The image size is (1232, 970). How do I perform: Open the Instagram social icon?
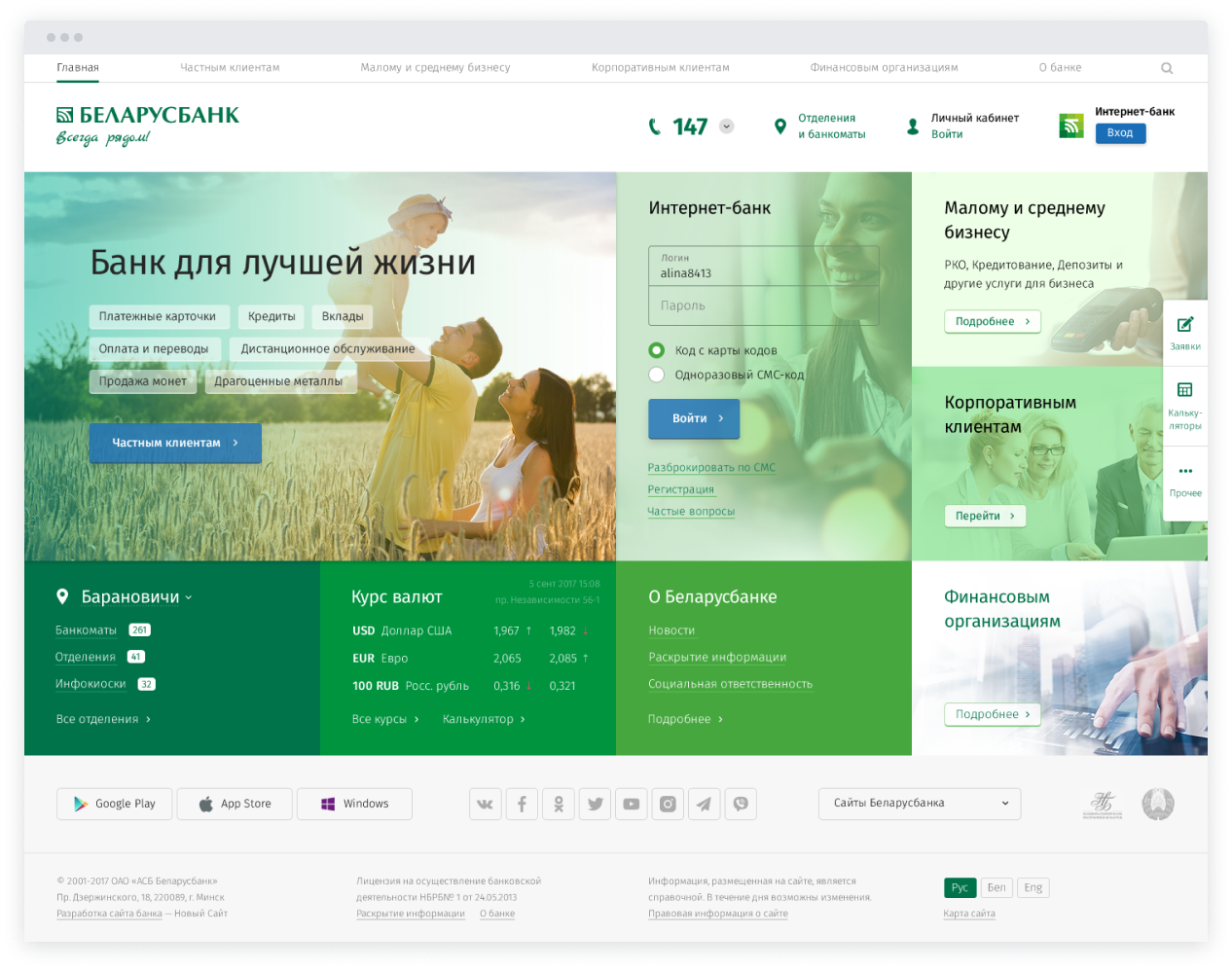pyautogui.click(x=668, y=804)
